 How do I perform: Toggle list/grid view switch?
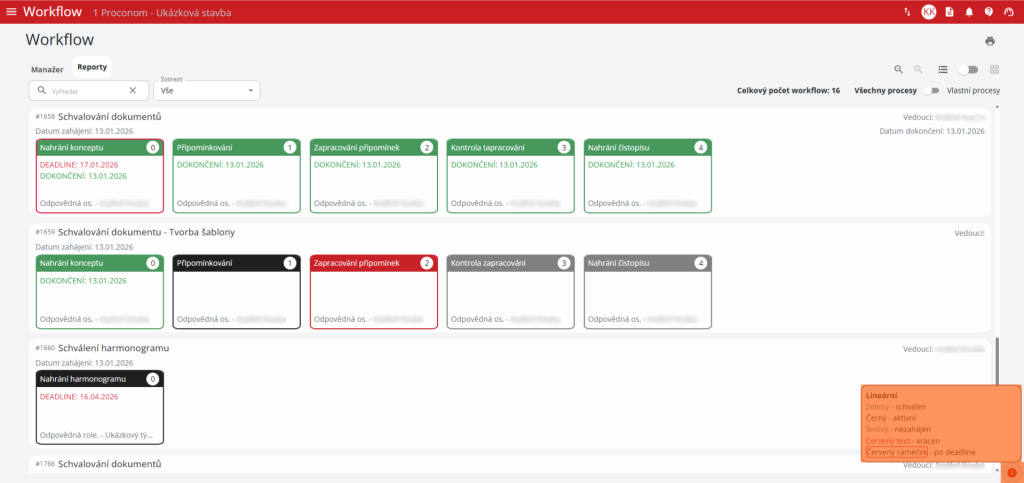(967, 69)
